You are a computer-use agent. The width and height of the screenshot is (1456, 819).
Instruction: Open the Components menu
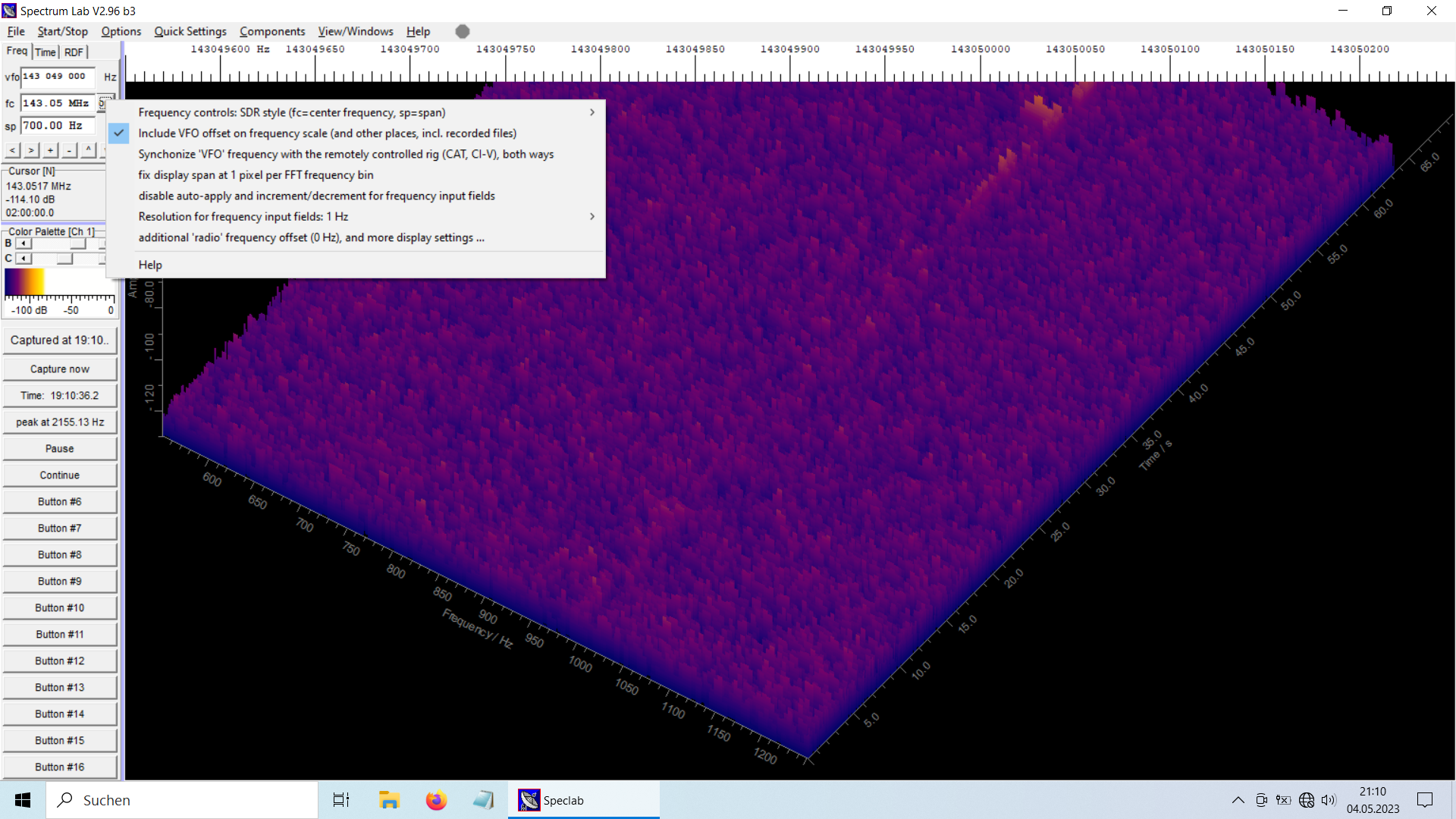(272, 31)
